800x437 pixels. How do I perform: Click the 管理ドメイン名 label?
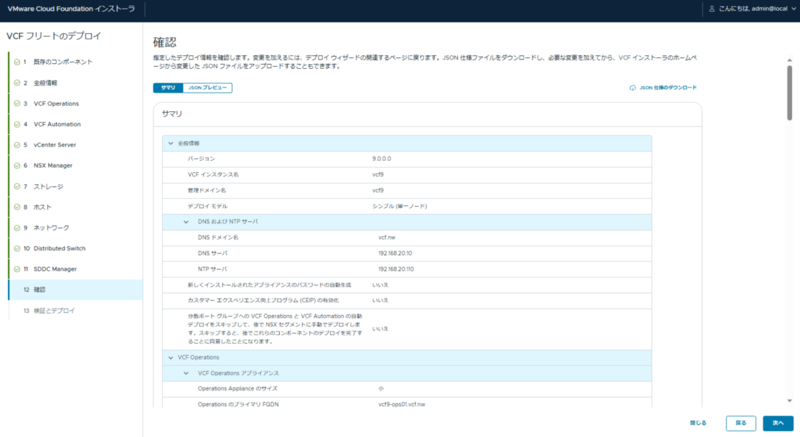[x=207, y=190]
